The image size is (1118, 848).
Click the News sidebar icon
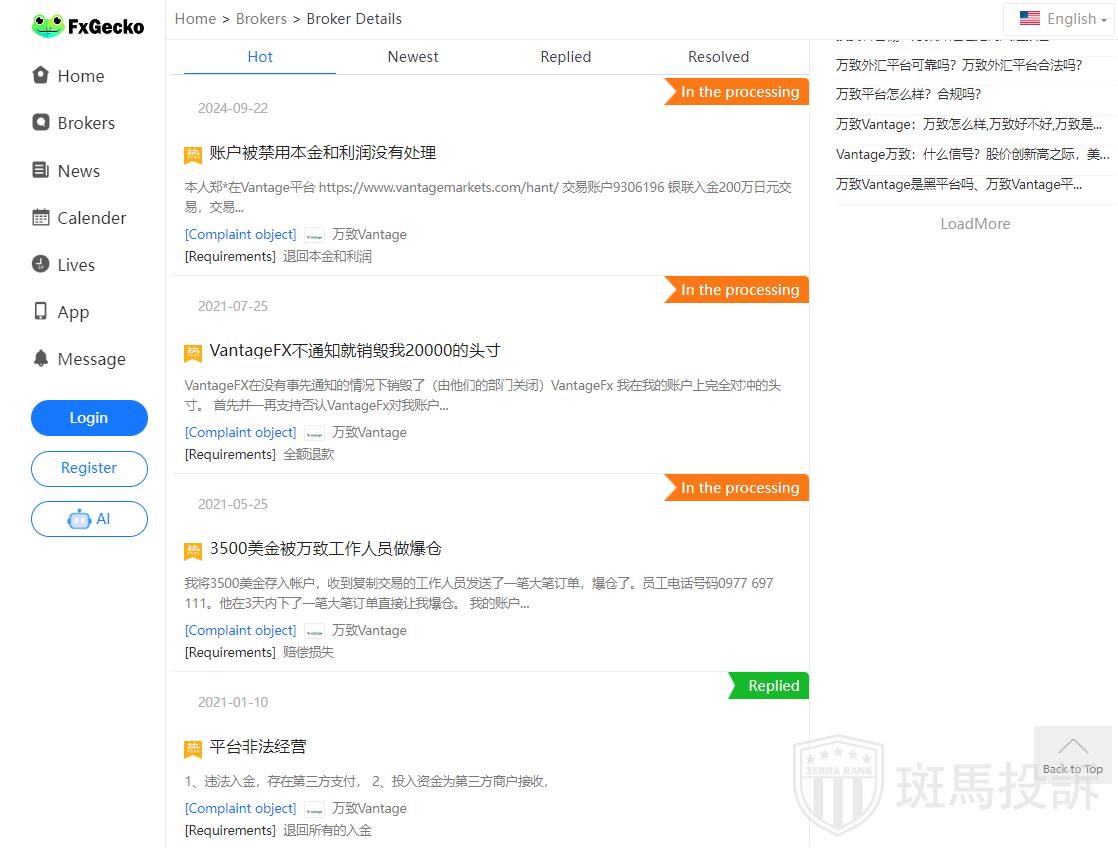coord(41,170)
